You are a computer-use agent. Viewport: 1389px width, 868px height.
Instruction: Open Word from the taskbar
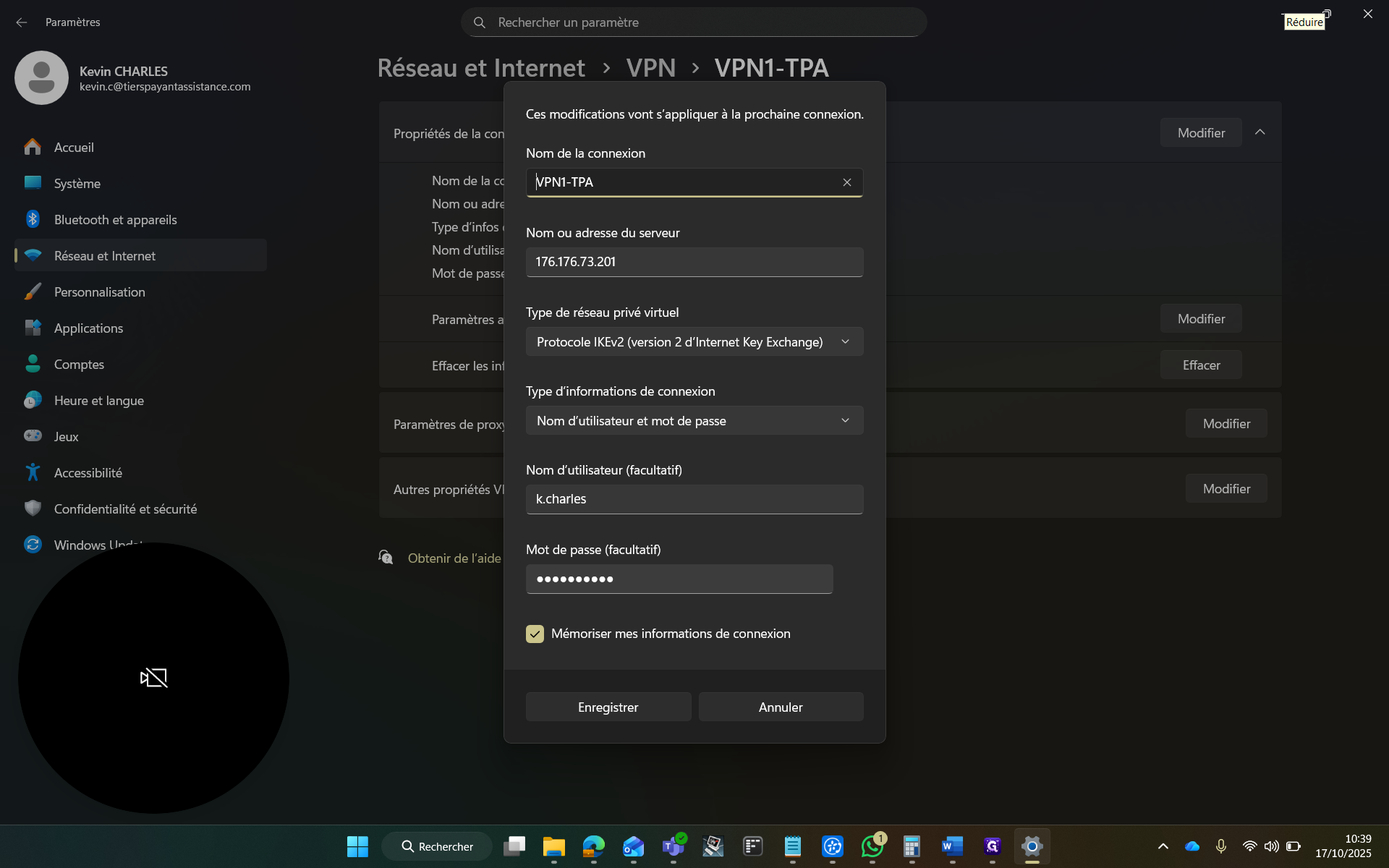click(x=952, y=846)
